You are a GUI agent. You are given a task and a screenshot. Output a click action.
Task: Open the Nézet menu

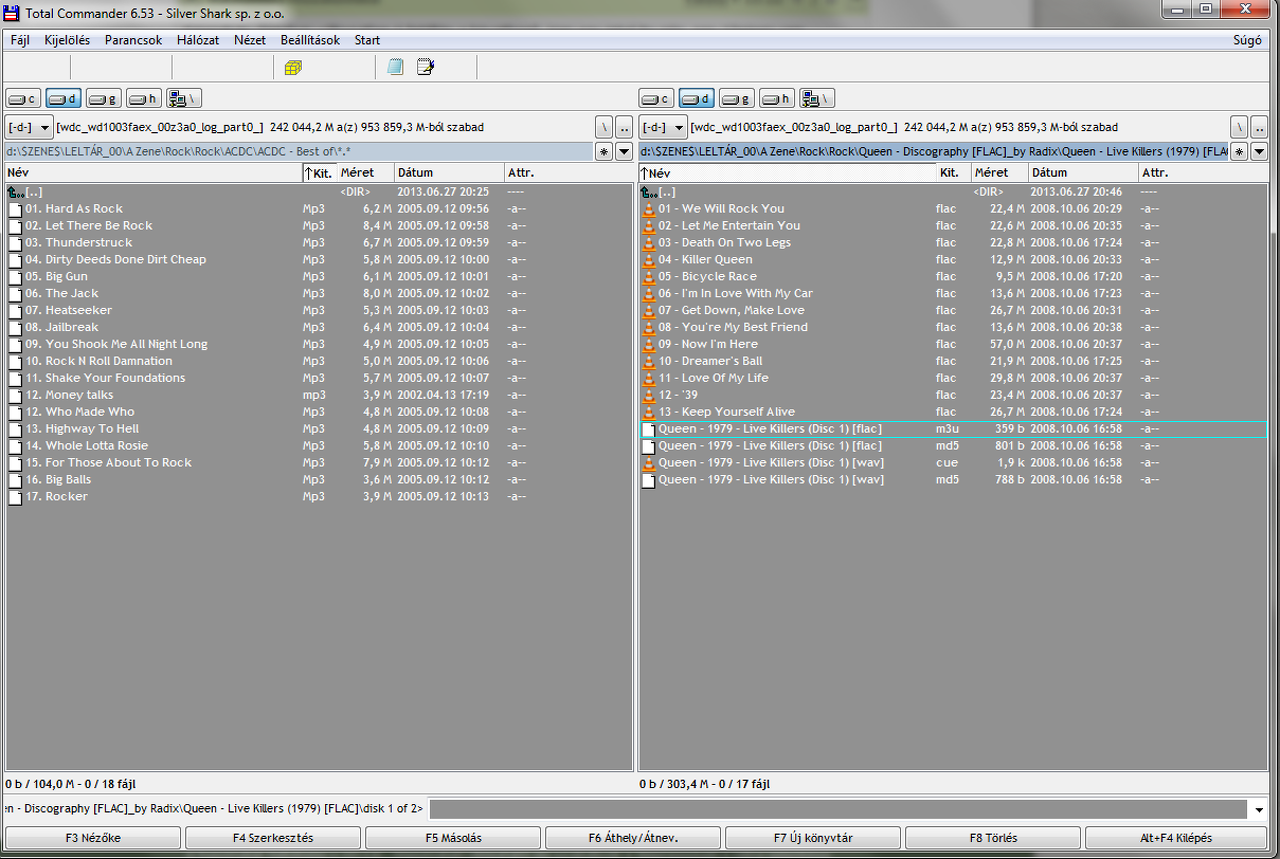250,40
